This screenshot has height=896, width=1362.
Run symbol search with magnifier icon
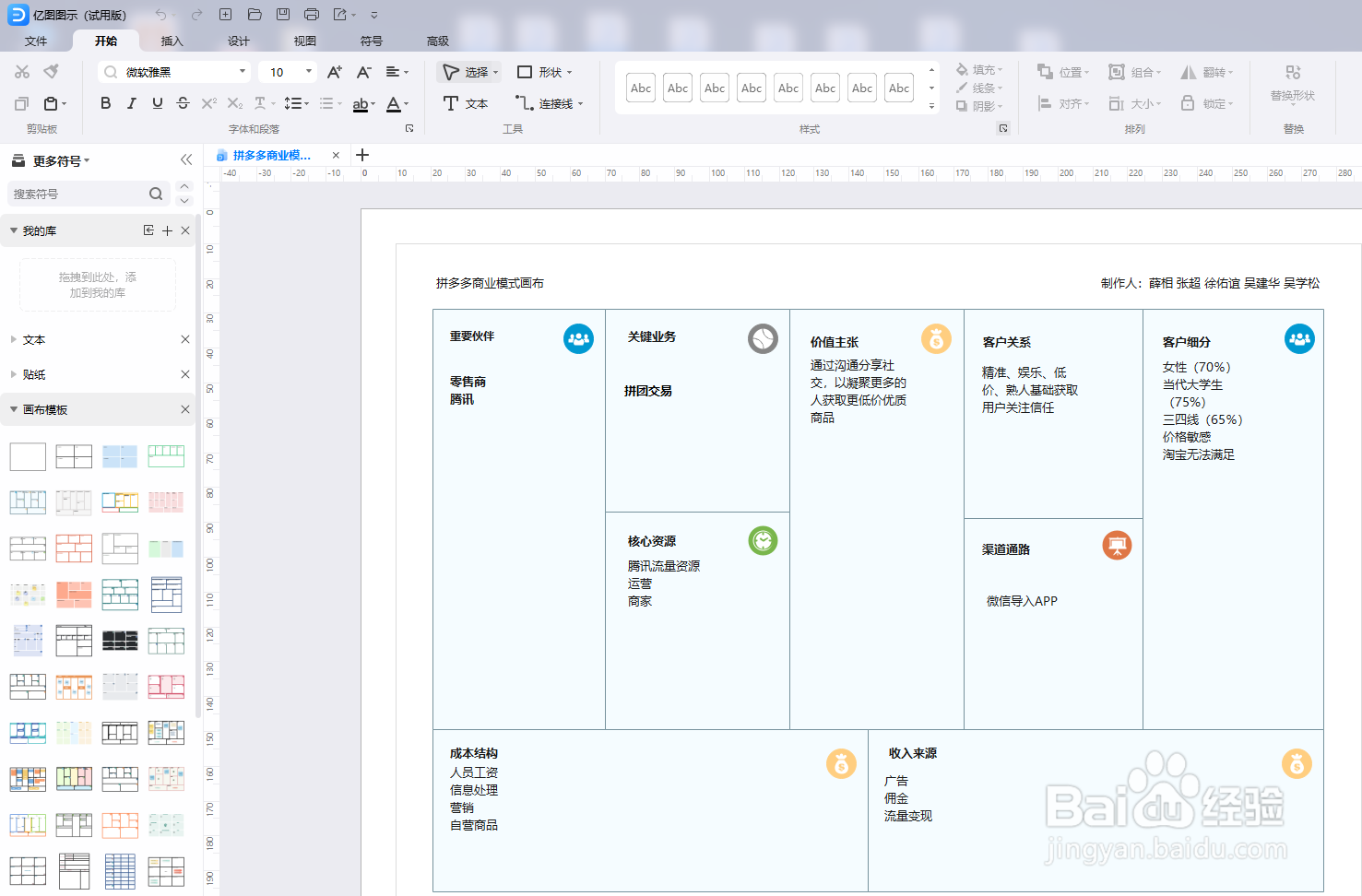[156, 194]
